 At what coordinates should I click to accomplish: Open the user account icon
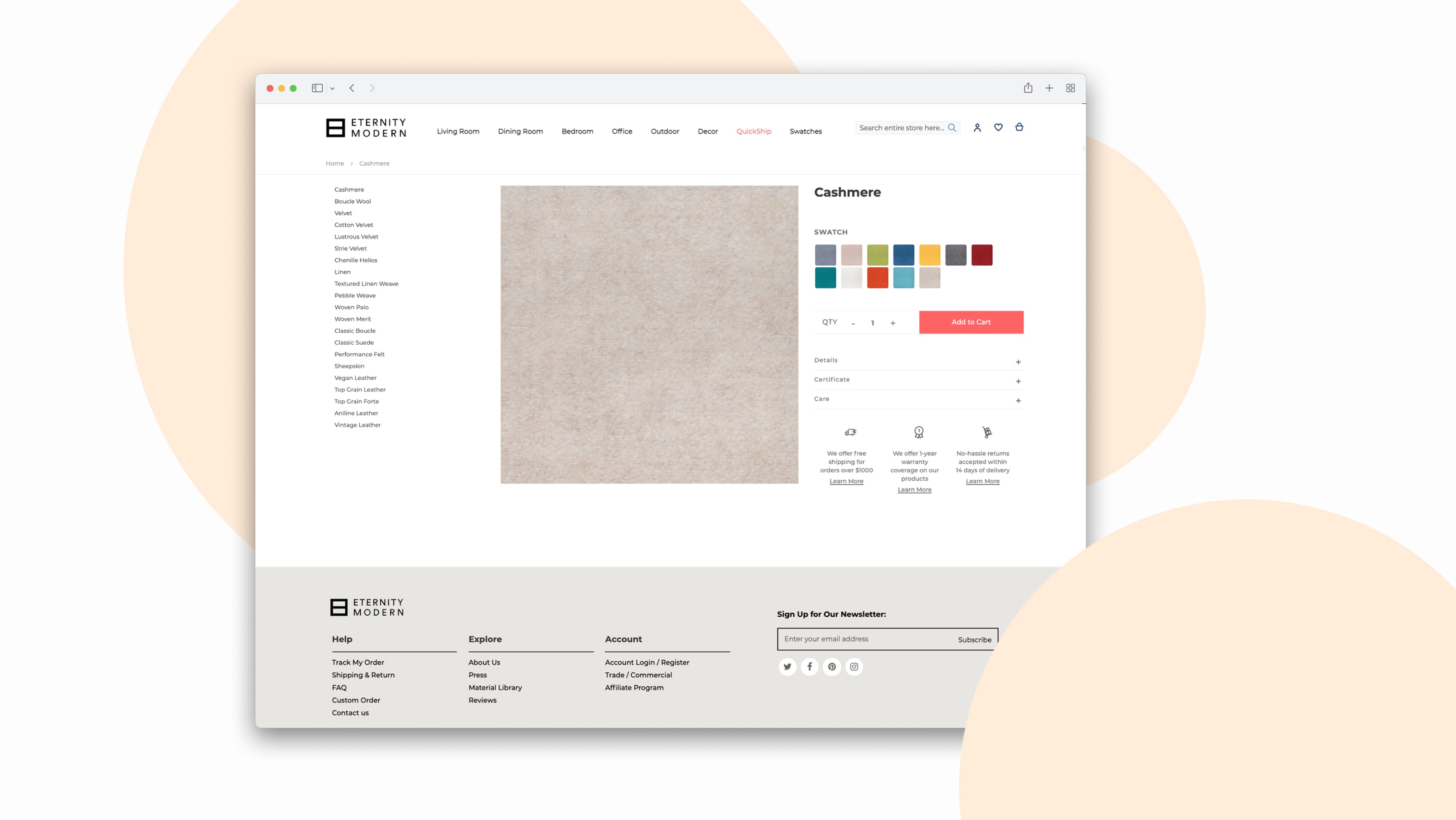point(977,127)
